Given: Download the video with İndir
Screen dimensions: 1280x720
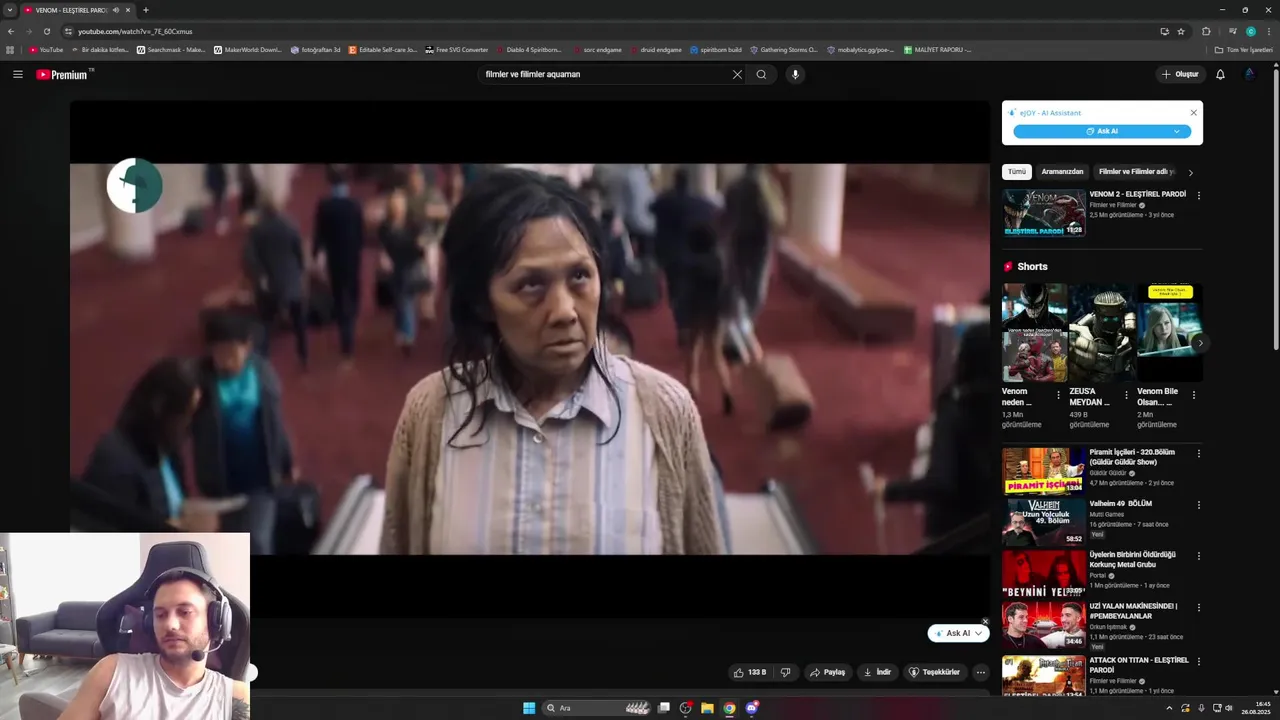Looking at the screenshot, I should point(877,672).
